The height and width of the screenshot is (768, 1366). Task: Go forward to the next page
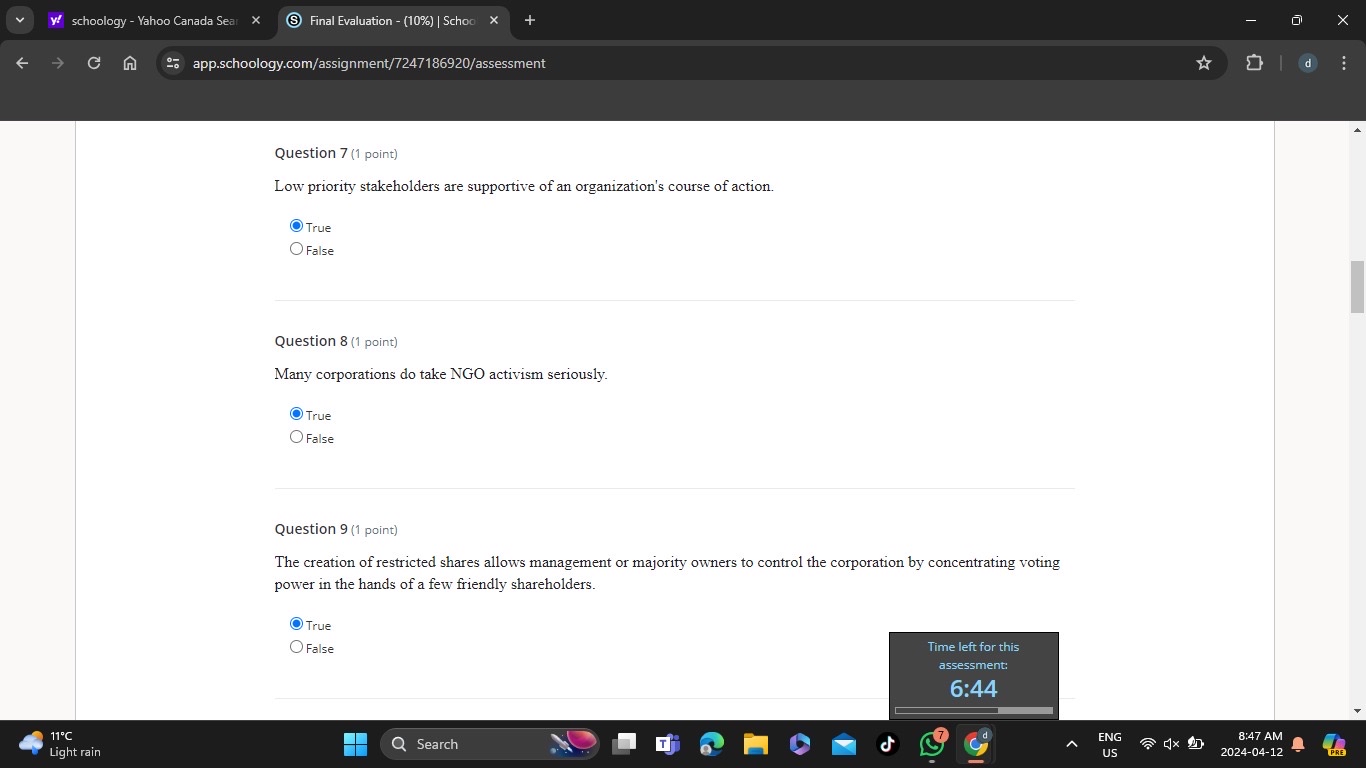(x=58, y=63)
